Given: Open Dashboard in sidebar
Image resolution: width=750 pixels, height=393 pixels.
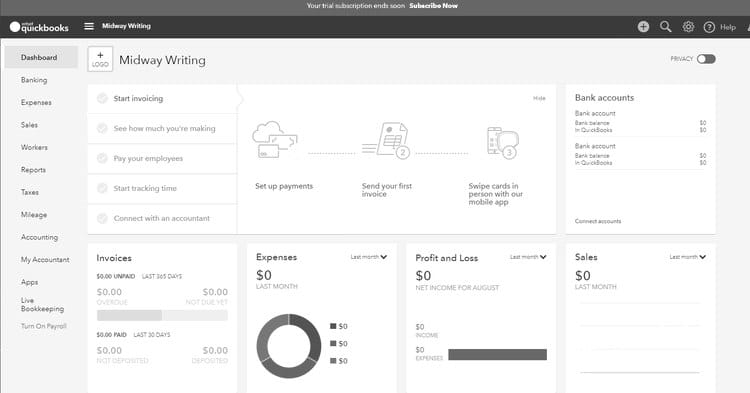Looking at the screenshot, I should 41,57.
